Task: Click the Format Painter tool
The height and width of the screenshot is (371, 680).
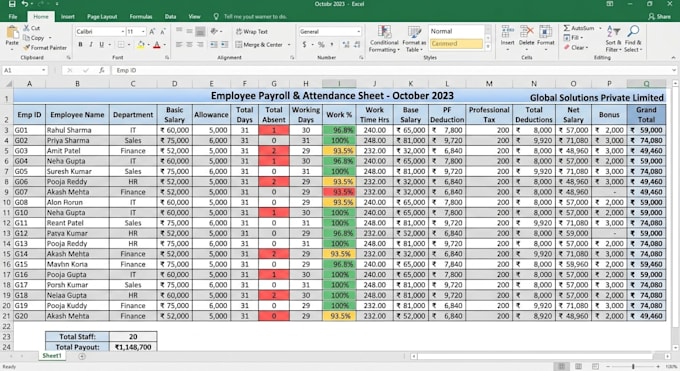Action: coord(45,48)
